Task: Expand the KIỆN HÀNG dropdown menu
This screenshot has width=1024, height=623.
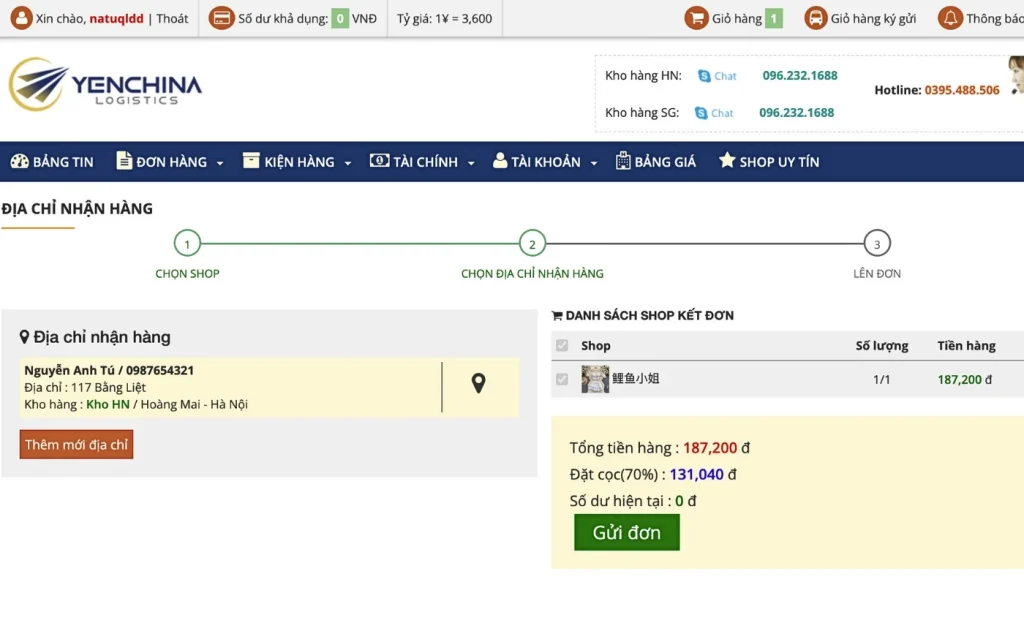Action: [x=297, y=162]
